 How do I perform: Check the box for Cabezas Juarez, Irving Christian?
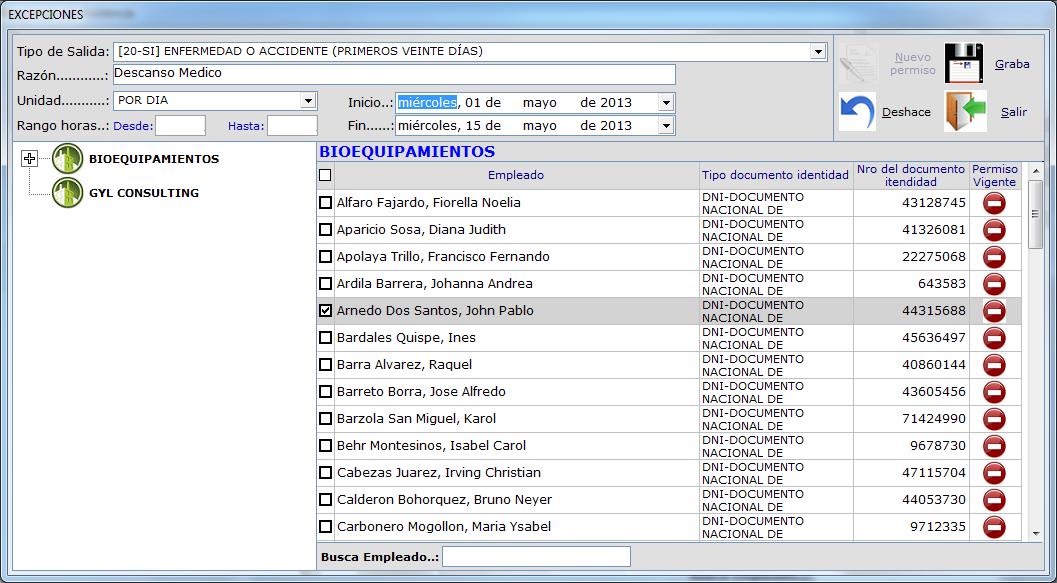tap(326, 472)
